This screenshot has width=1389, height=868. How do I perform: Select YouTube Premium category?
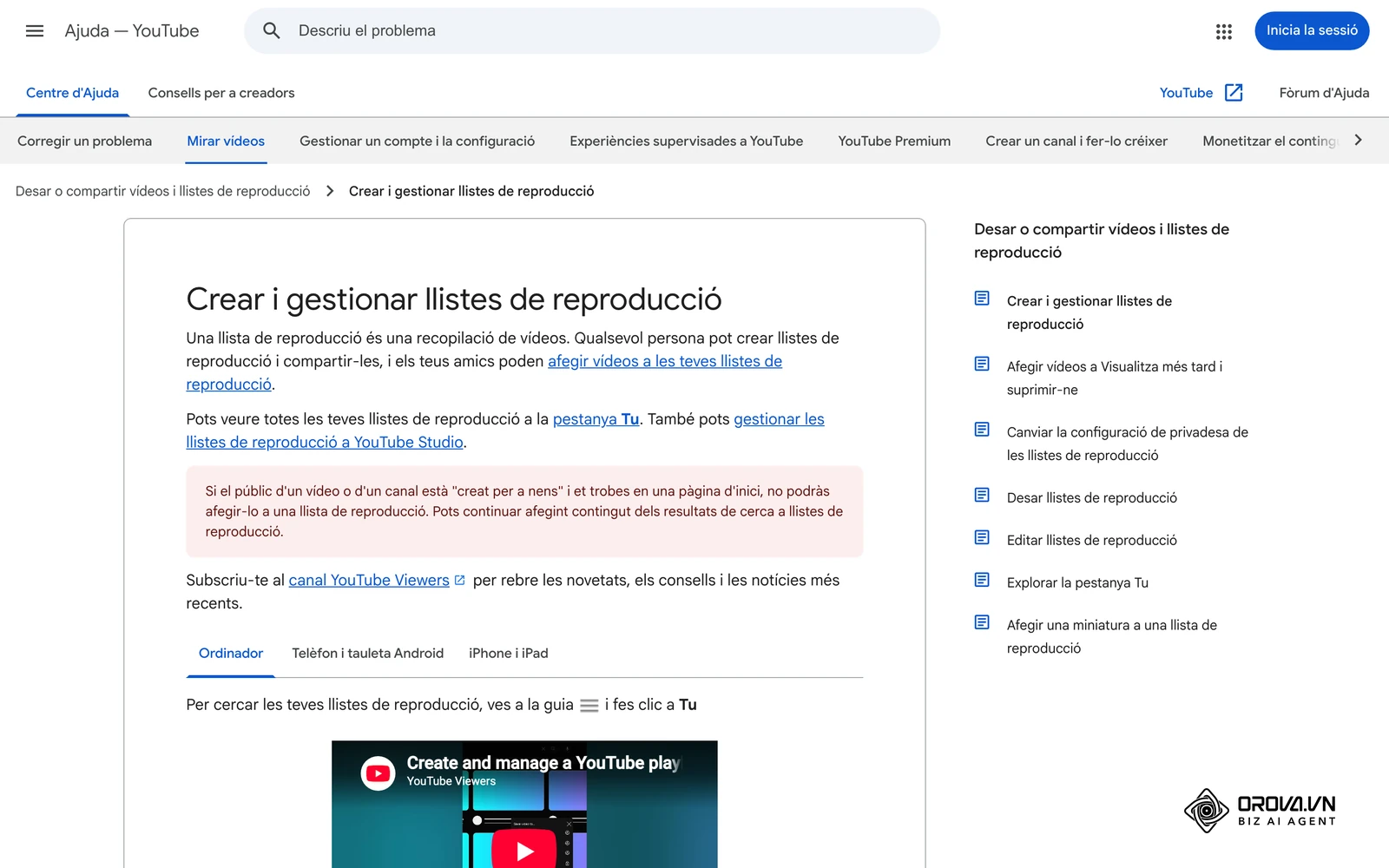894,141
